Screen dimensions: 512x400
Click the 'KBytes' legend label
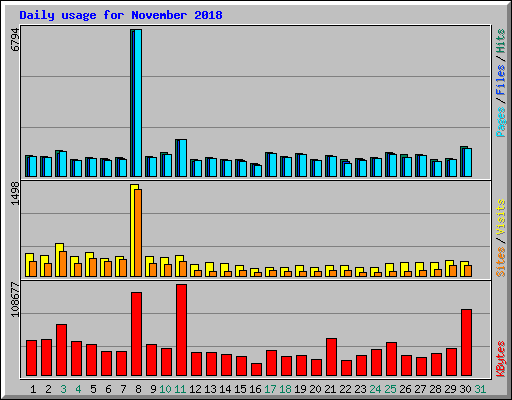tap(500, 359)
